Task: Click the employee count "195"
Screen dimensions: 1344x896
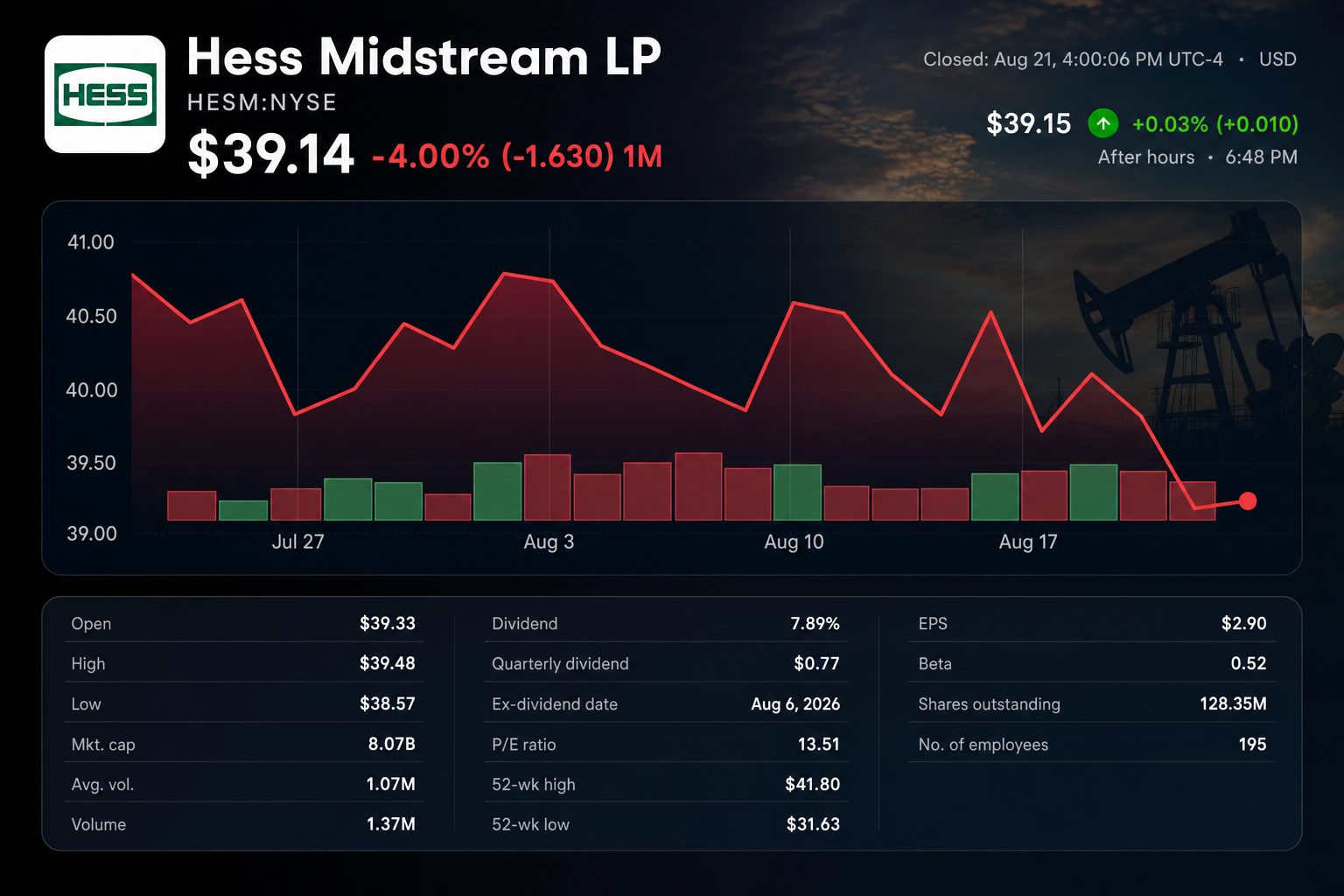Action: pos(1252,744)
